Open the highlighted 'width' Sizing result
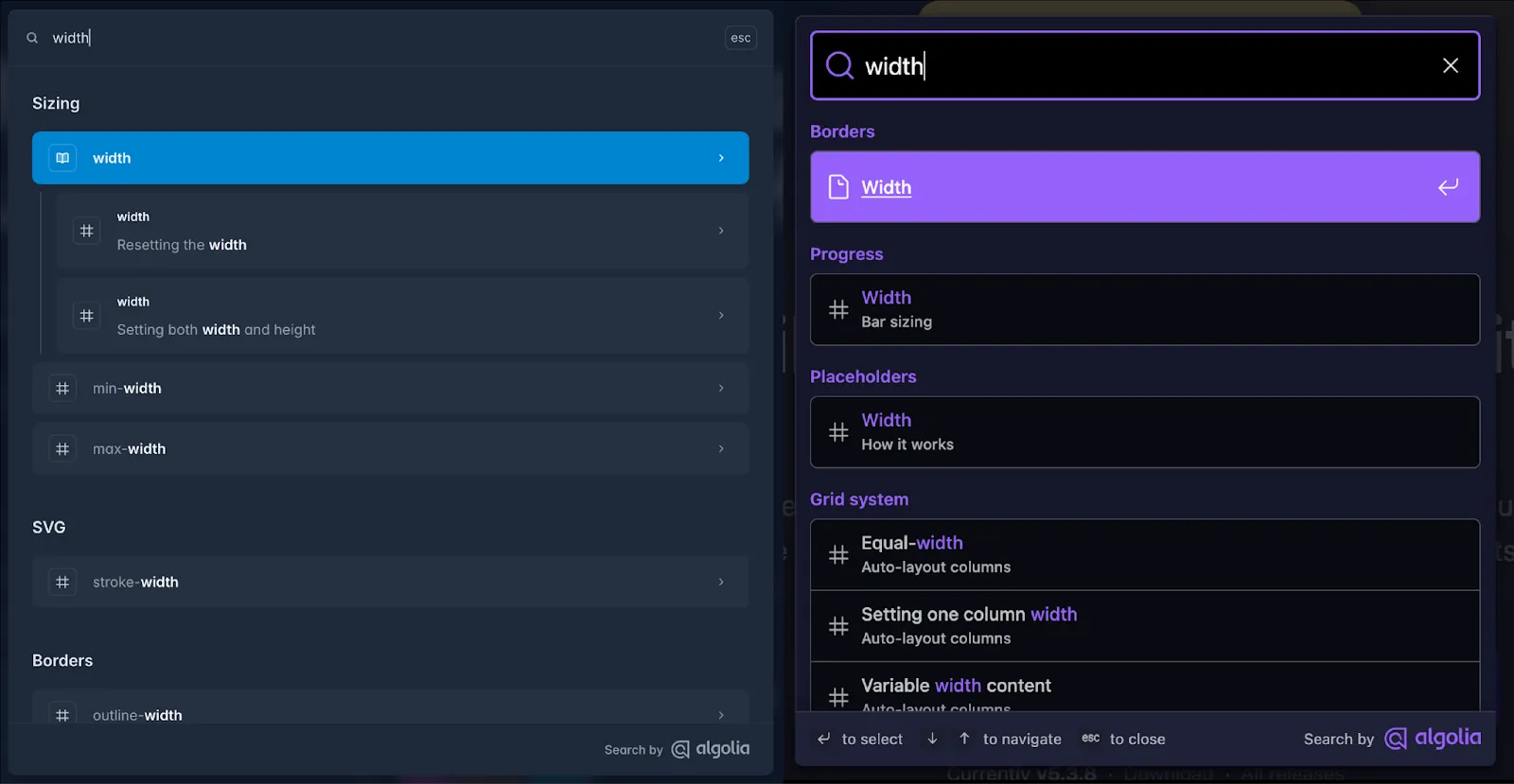 pos(391,158)
